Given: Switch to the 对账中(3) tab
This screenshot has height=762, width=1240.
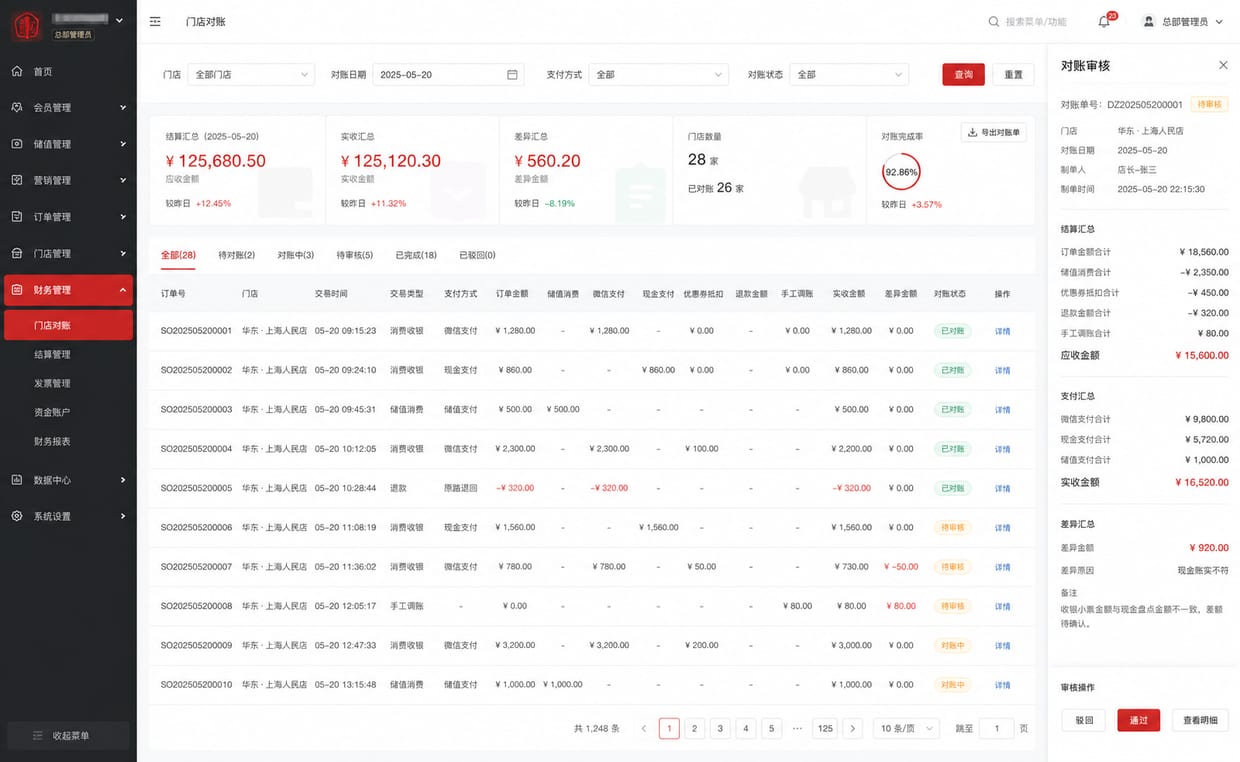Looking at the screenshot, I should (x=295, y=255).
